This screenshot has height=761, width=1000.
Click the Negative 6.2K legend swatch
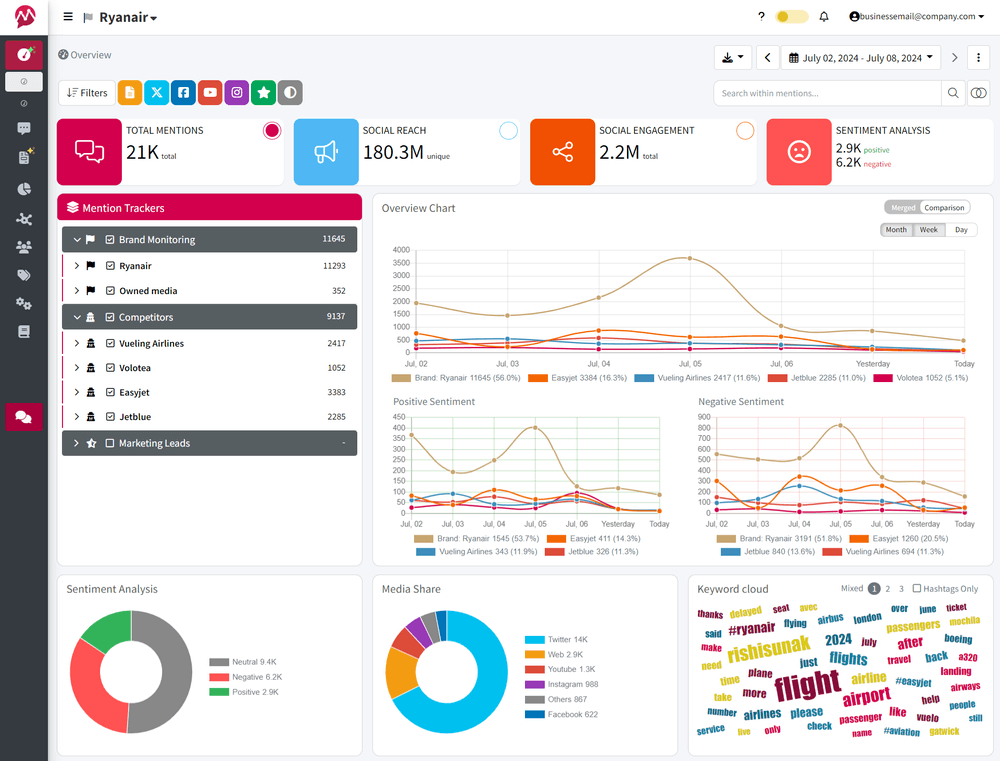219,677
